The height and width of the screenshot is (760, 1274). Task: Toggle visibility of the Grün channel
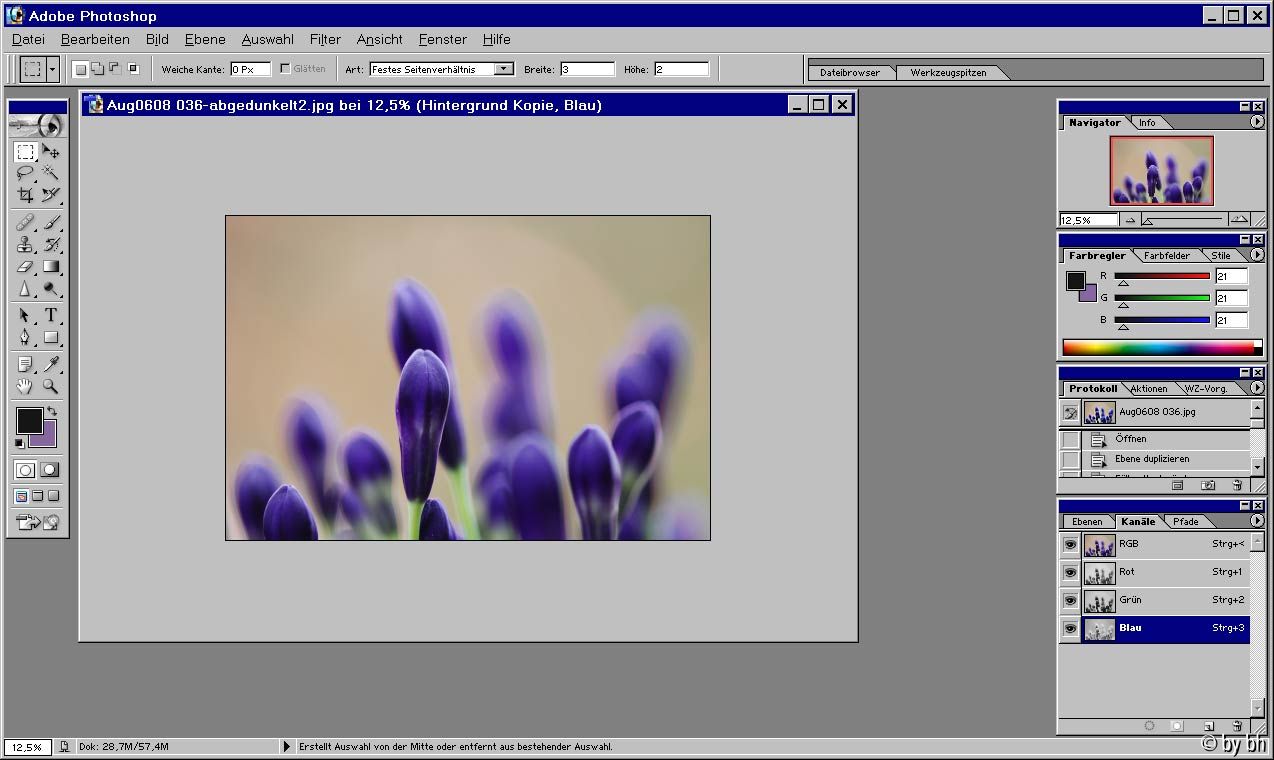click(1070, 601)
